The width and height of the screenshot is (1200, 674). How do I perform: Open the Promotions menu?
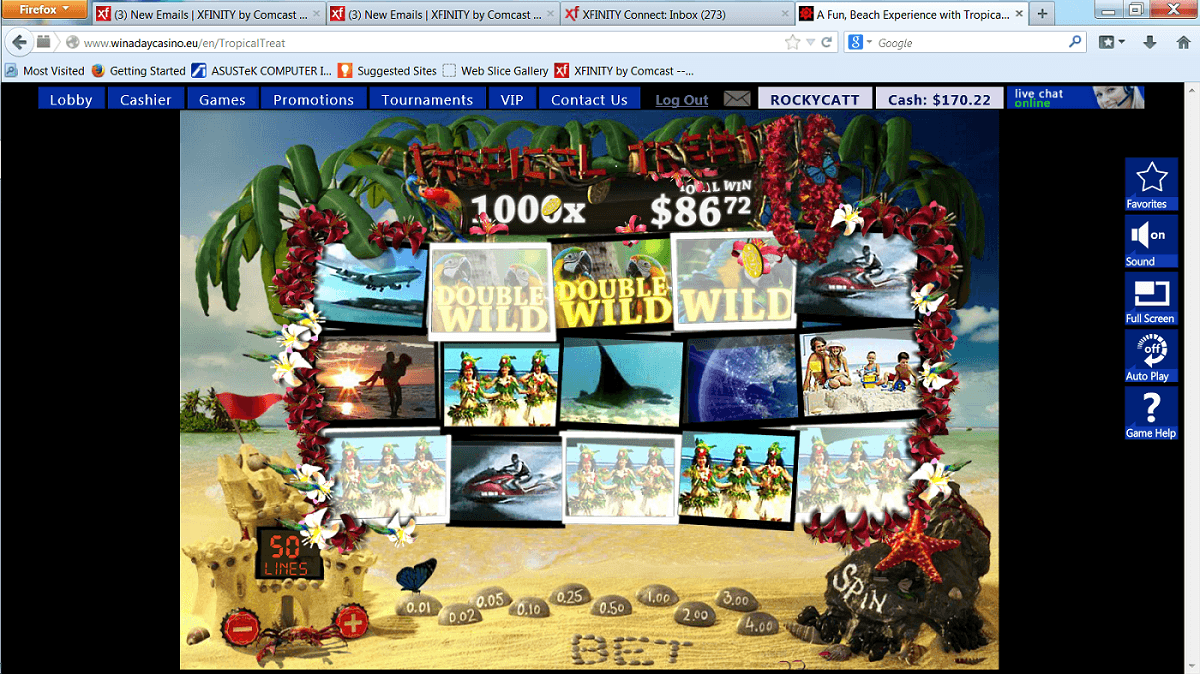pyautogui.click(x=314, y=99)
